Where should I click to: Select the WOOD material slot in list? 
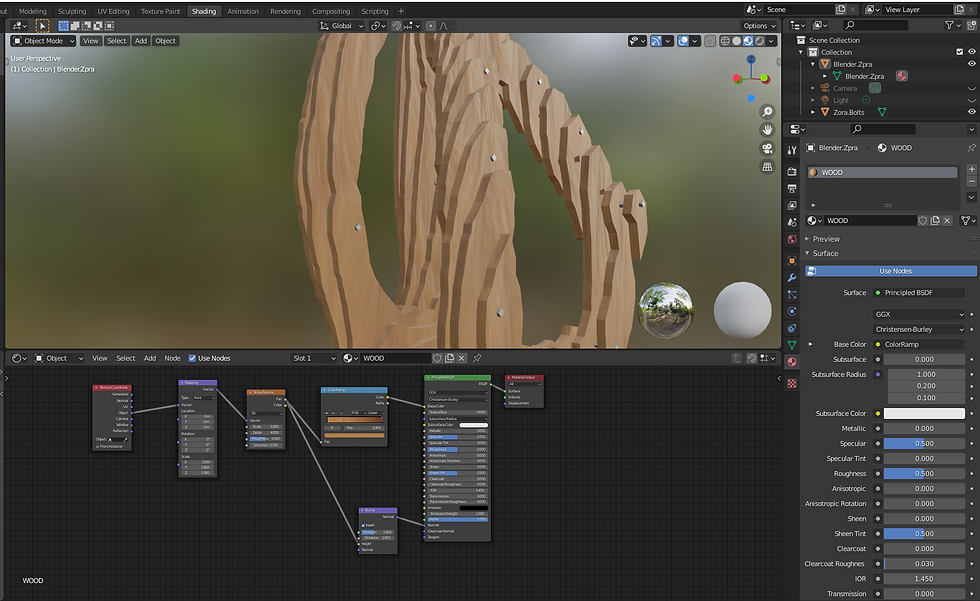point(882,172)
